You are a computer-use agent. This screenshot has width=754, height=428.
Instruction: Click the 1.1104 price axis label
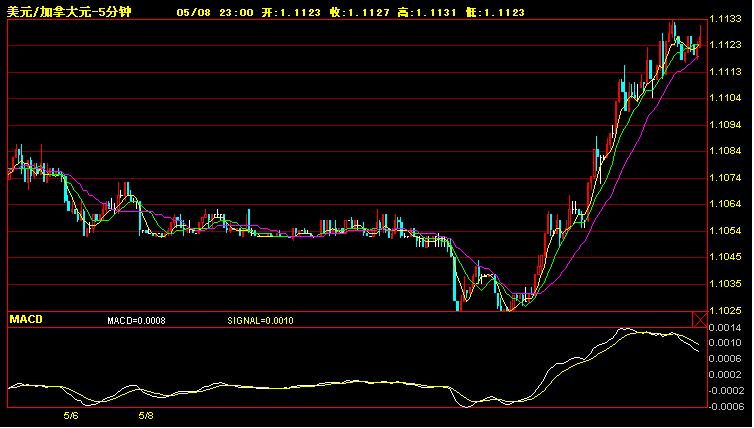point(726,98)
